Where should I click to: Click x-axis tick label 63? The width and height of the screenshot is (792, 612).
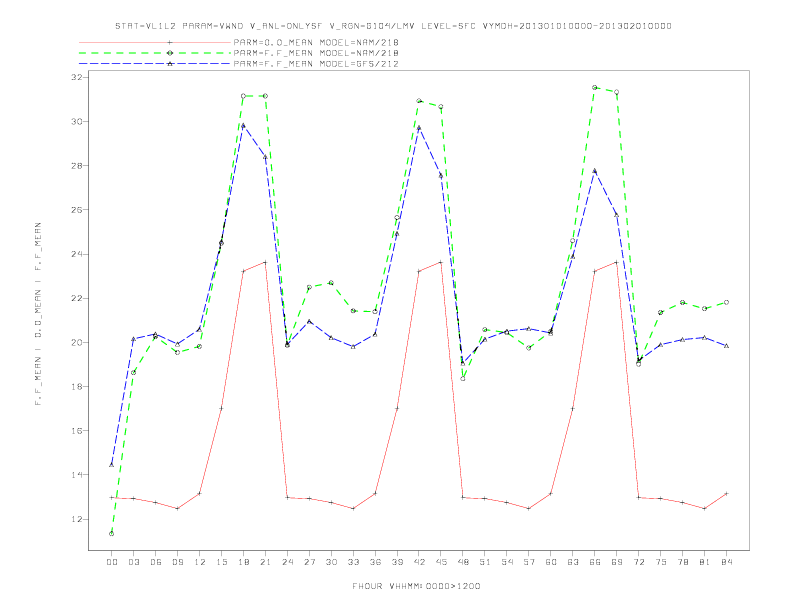point(573,562)
